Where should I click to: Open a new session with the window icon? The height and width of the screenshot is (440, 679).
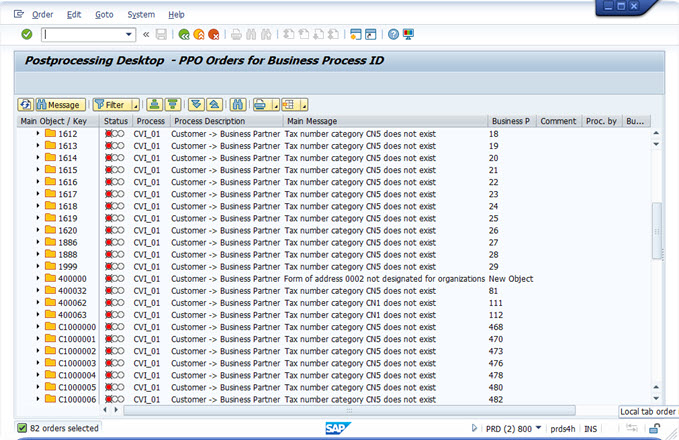pyautogui.click(x=356, y=35)
